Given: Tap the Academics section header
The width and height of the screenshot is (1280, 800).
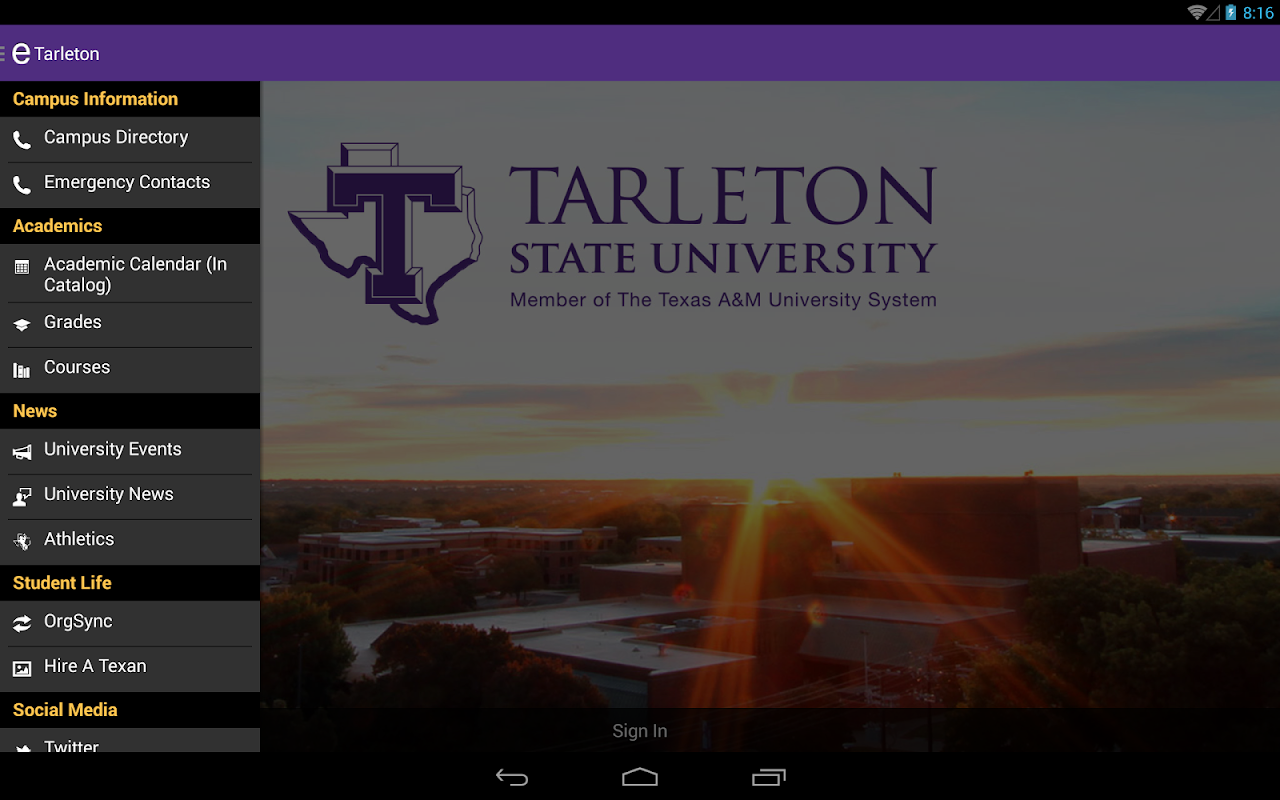Looking at the screenshot, I should [x=130, y=226].
